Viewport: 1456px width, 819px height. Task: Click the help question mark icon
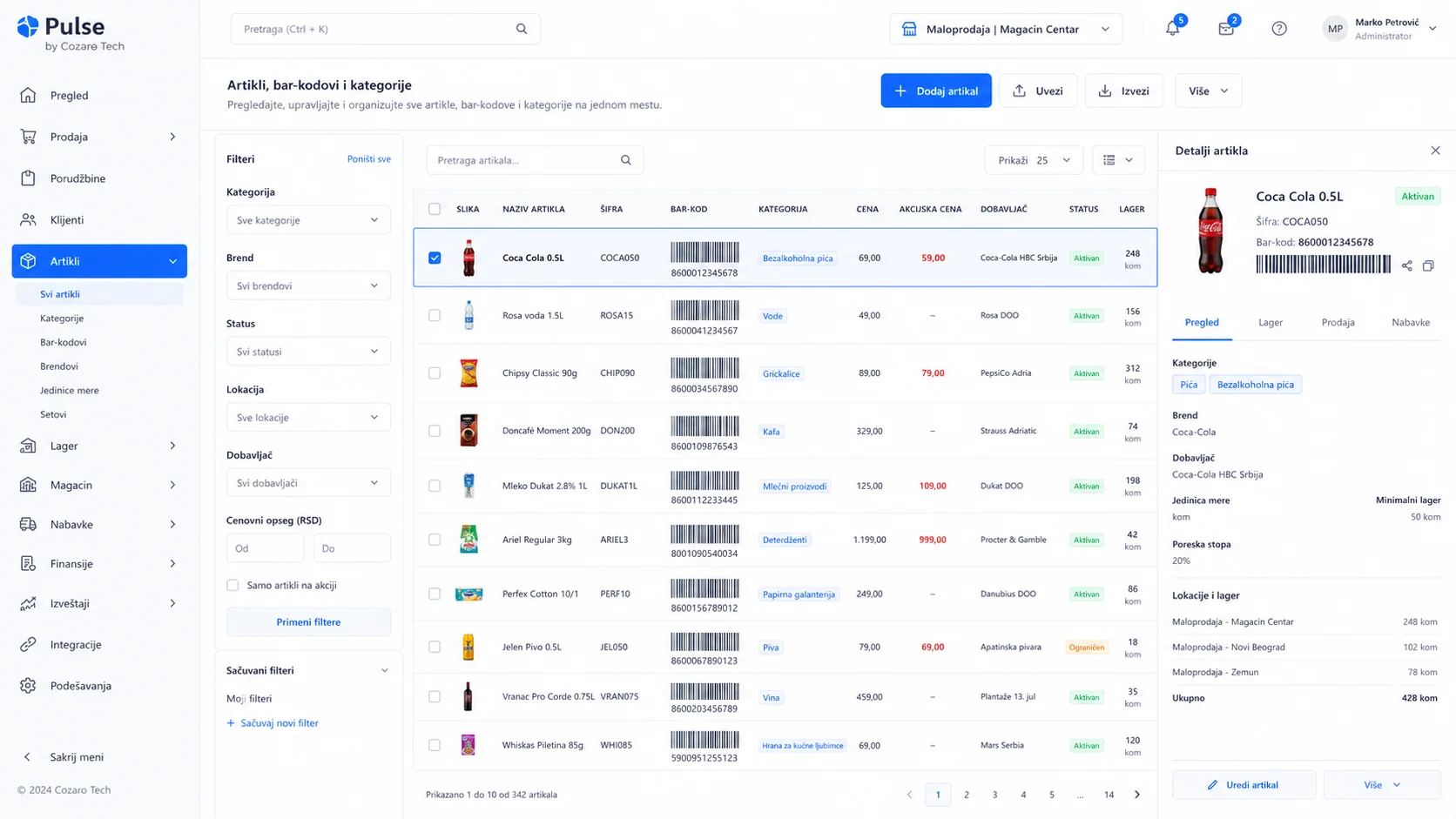pyautogui.click(x=1279, y=29)
